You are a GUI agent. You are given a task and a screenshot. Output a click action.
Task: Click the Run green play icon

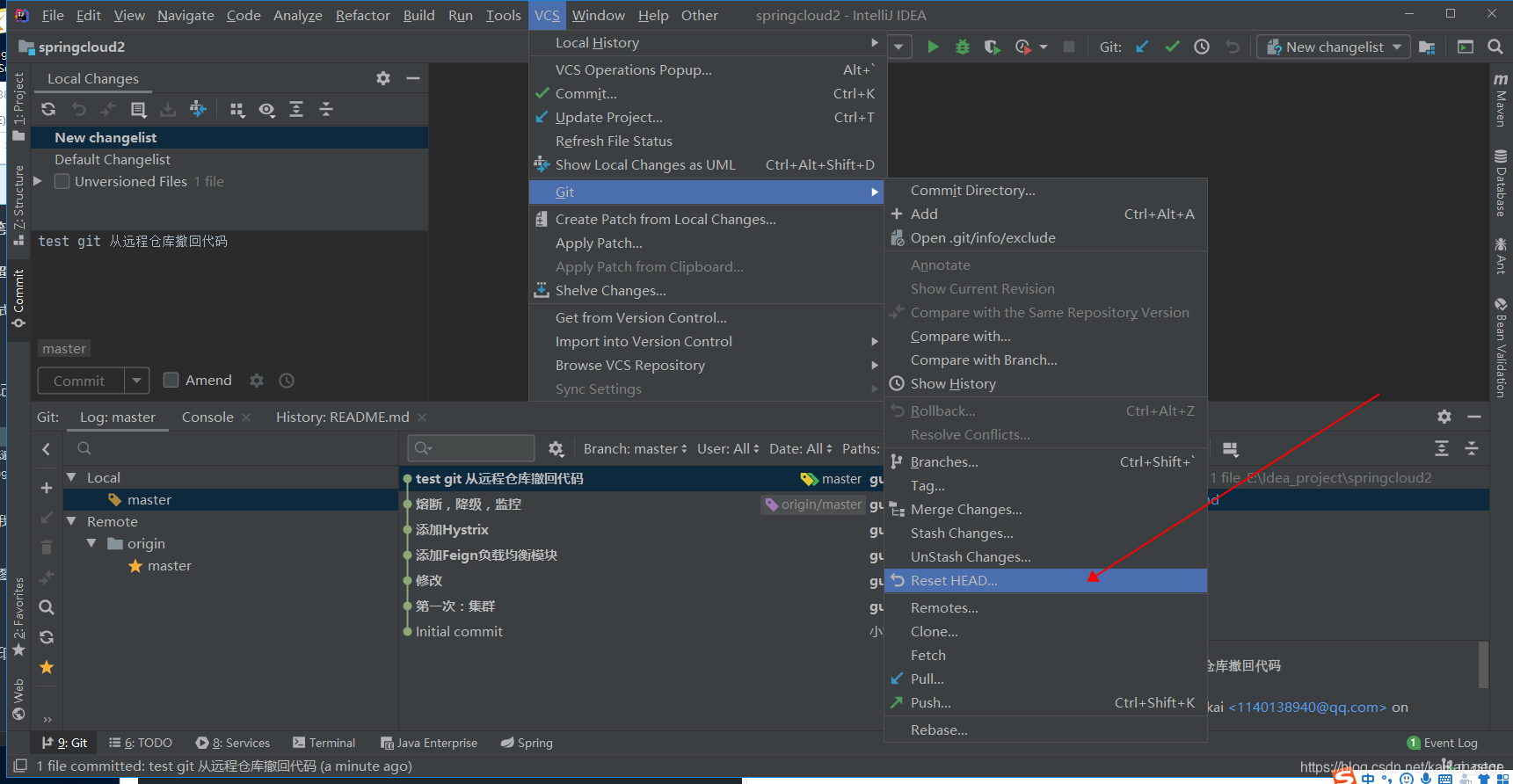933,47
